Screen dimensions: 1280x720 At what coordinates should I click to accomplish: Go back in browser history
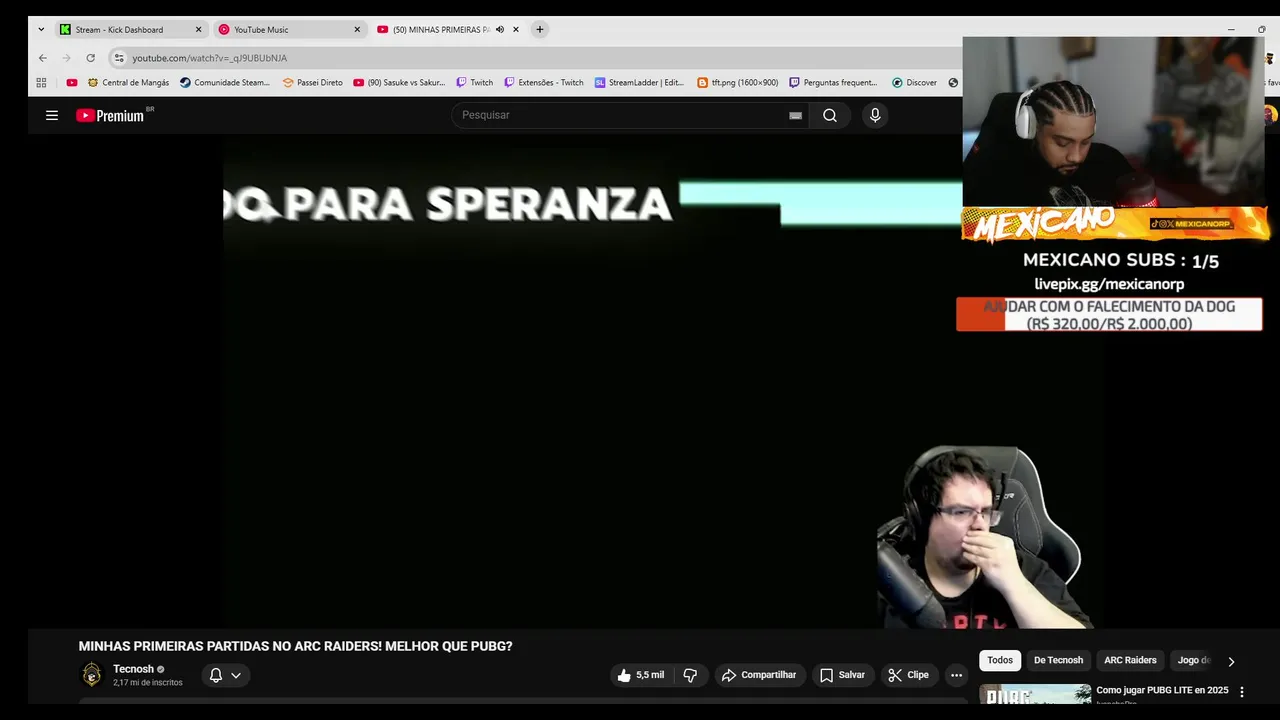[42, 58]
